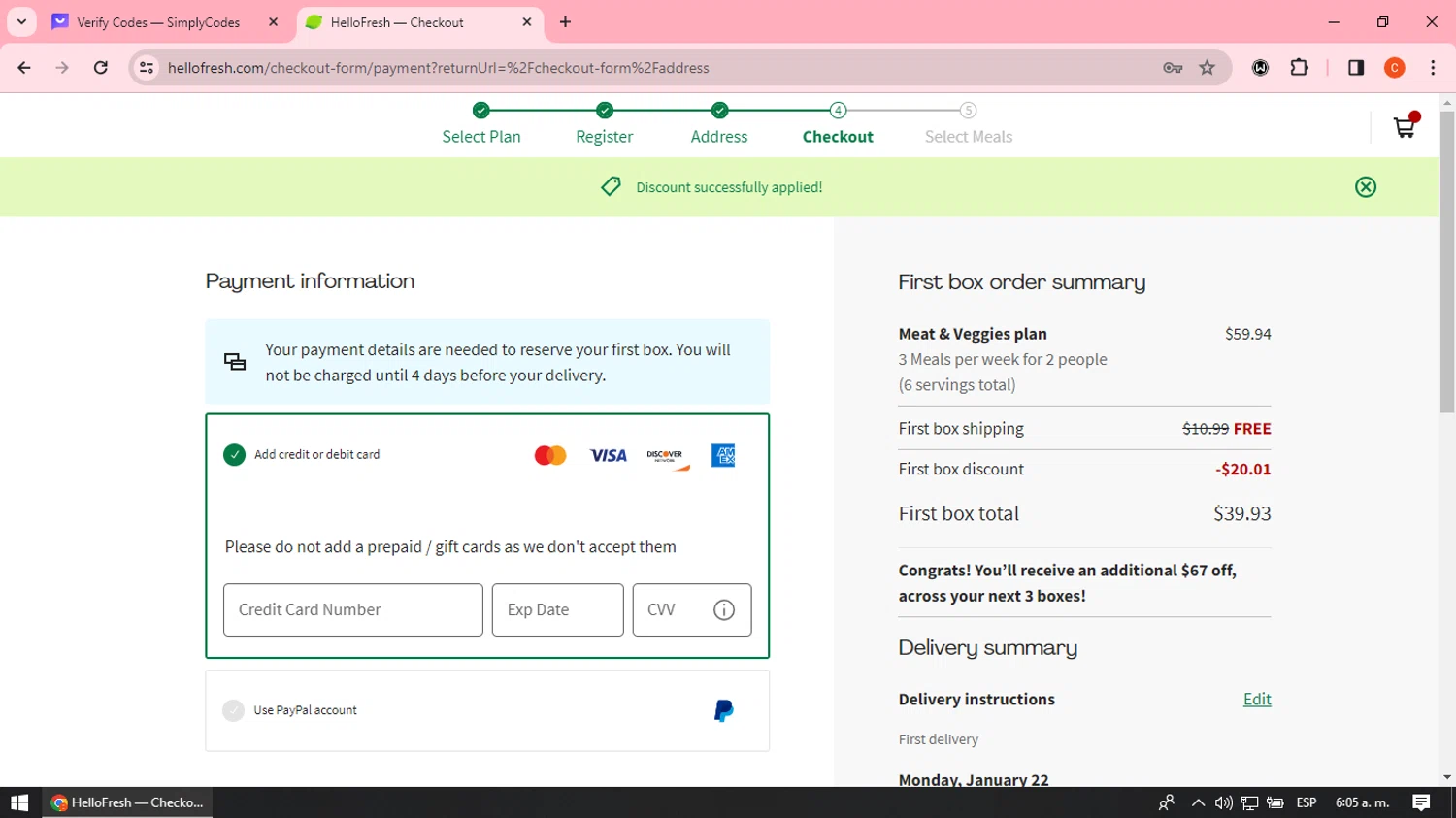Reload the HelloFresh checkout page

click(101, 68)
